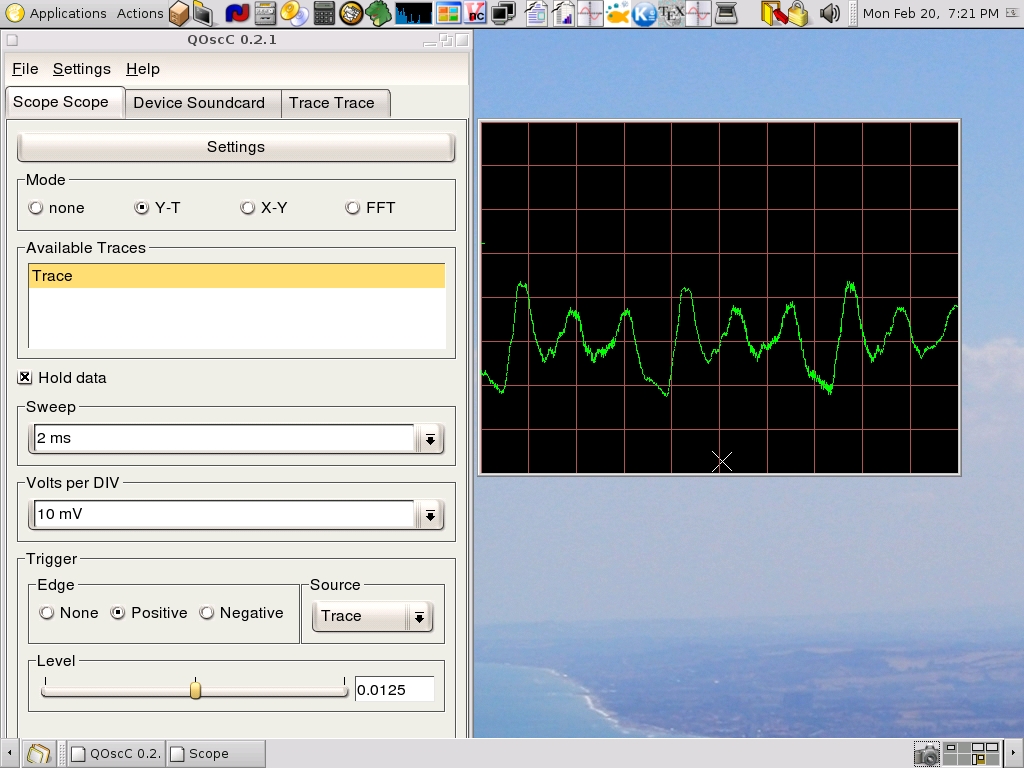
Task: Set trigger edge to Negative
Action: (x=206, y=613)
